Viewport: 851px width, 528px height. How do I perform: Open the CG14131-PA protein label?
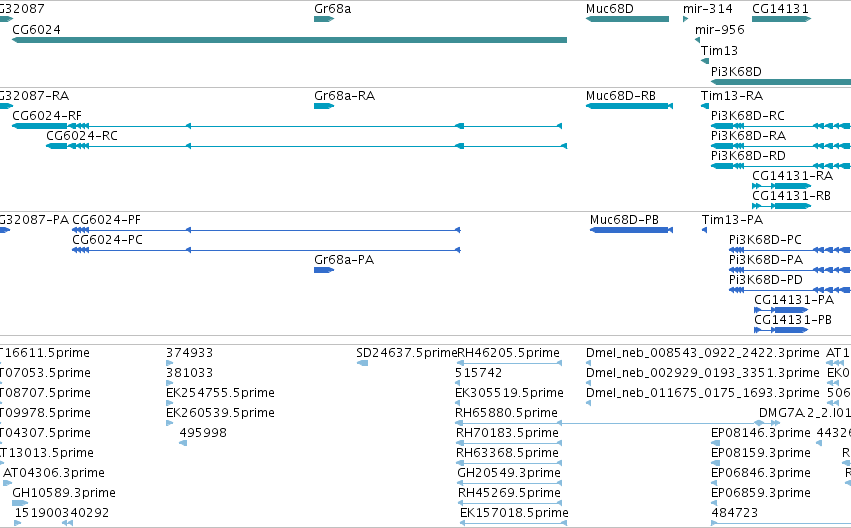pos(794,300)
